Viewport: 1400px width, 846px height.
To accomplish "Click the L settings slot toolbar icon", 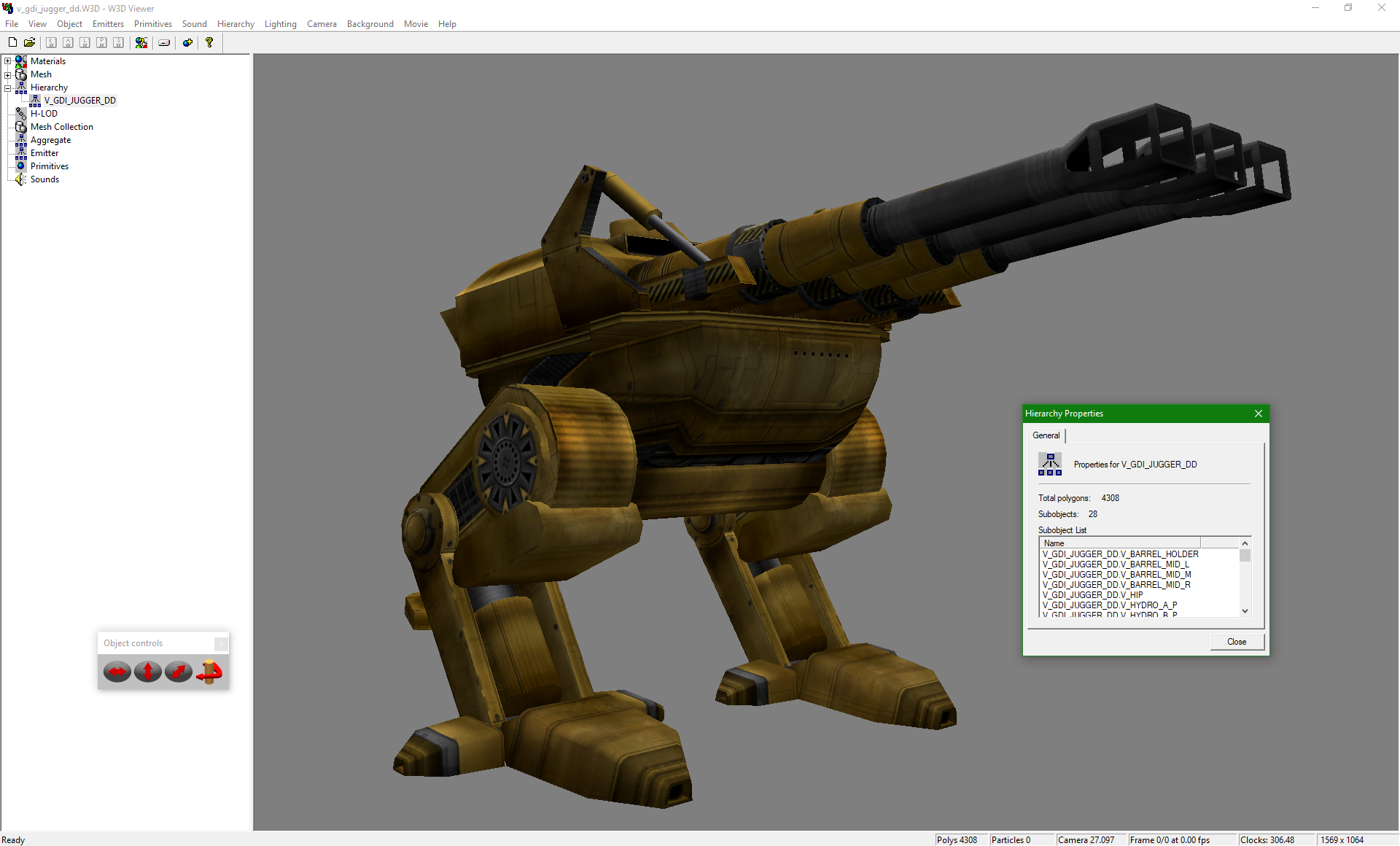I will pos(85,42).
